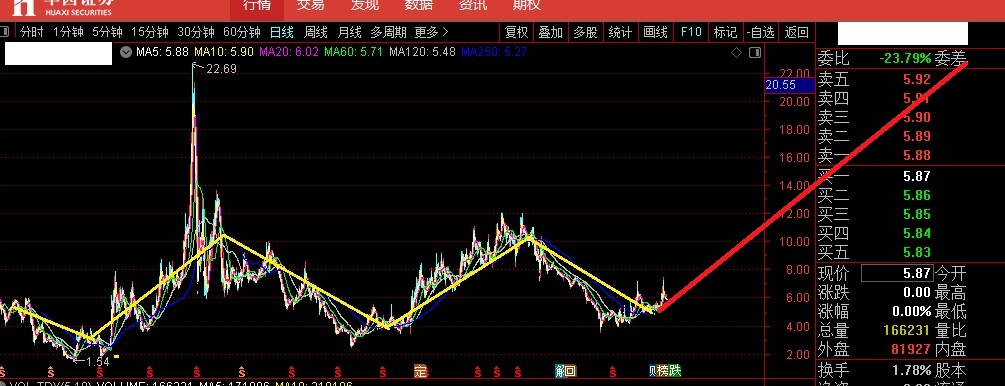The height and width of the screenshot is (386, 1005).
Task: Click the round indicator menu icon before MA5
Action: [x=126, y=52]
